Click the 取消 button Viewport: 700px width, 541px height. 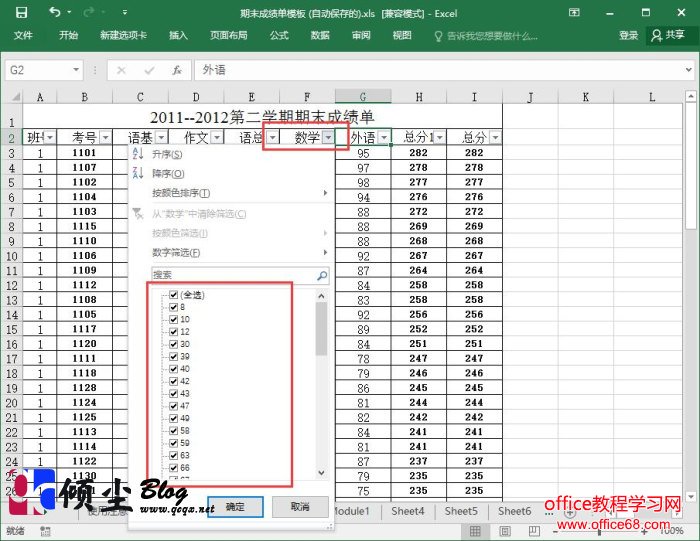(x=300, y=507)
